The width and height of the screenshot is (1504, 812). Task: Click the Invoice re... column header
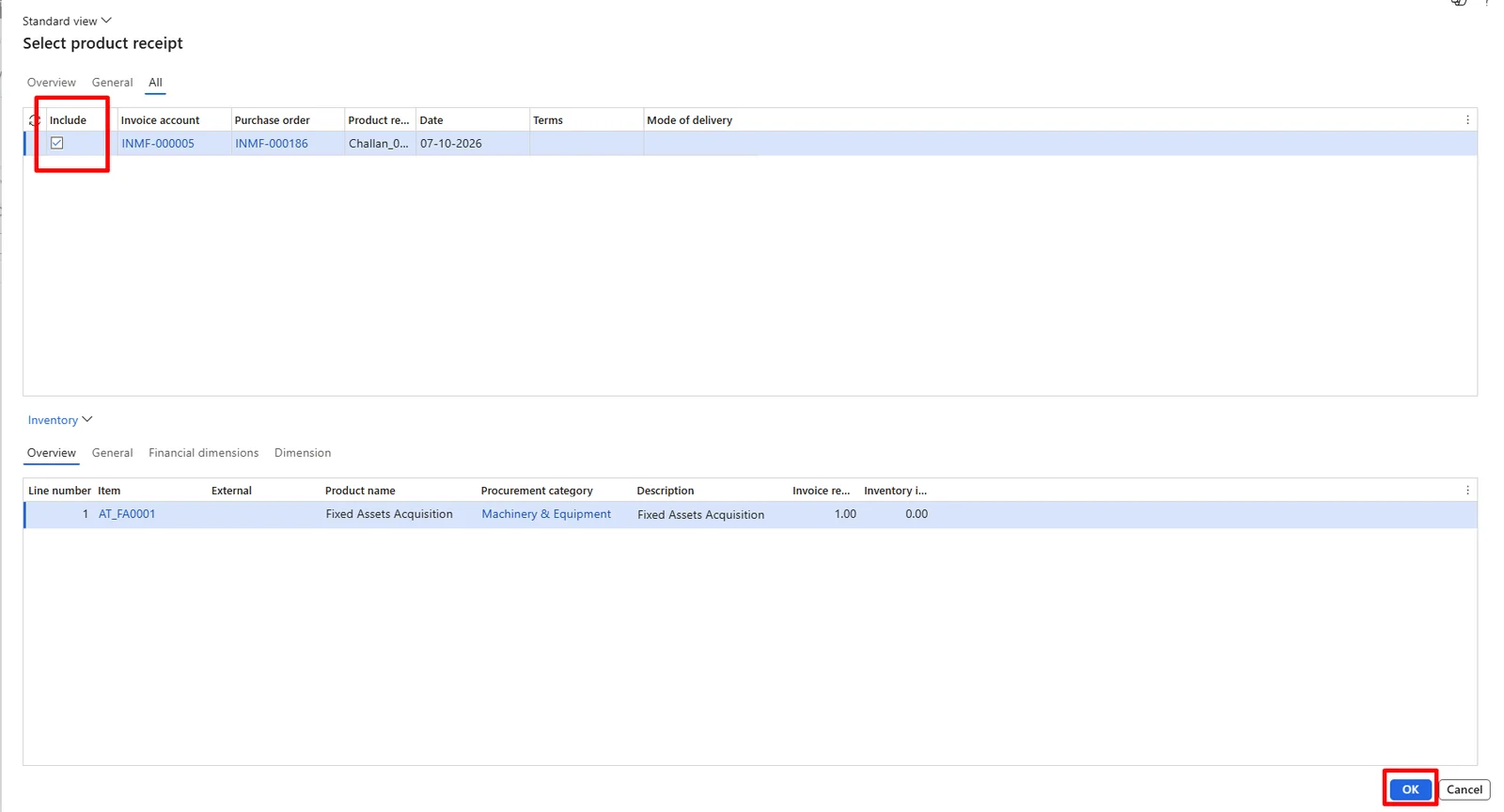coord(821,491)
